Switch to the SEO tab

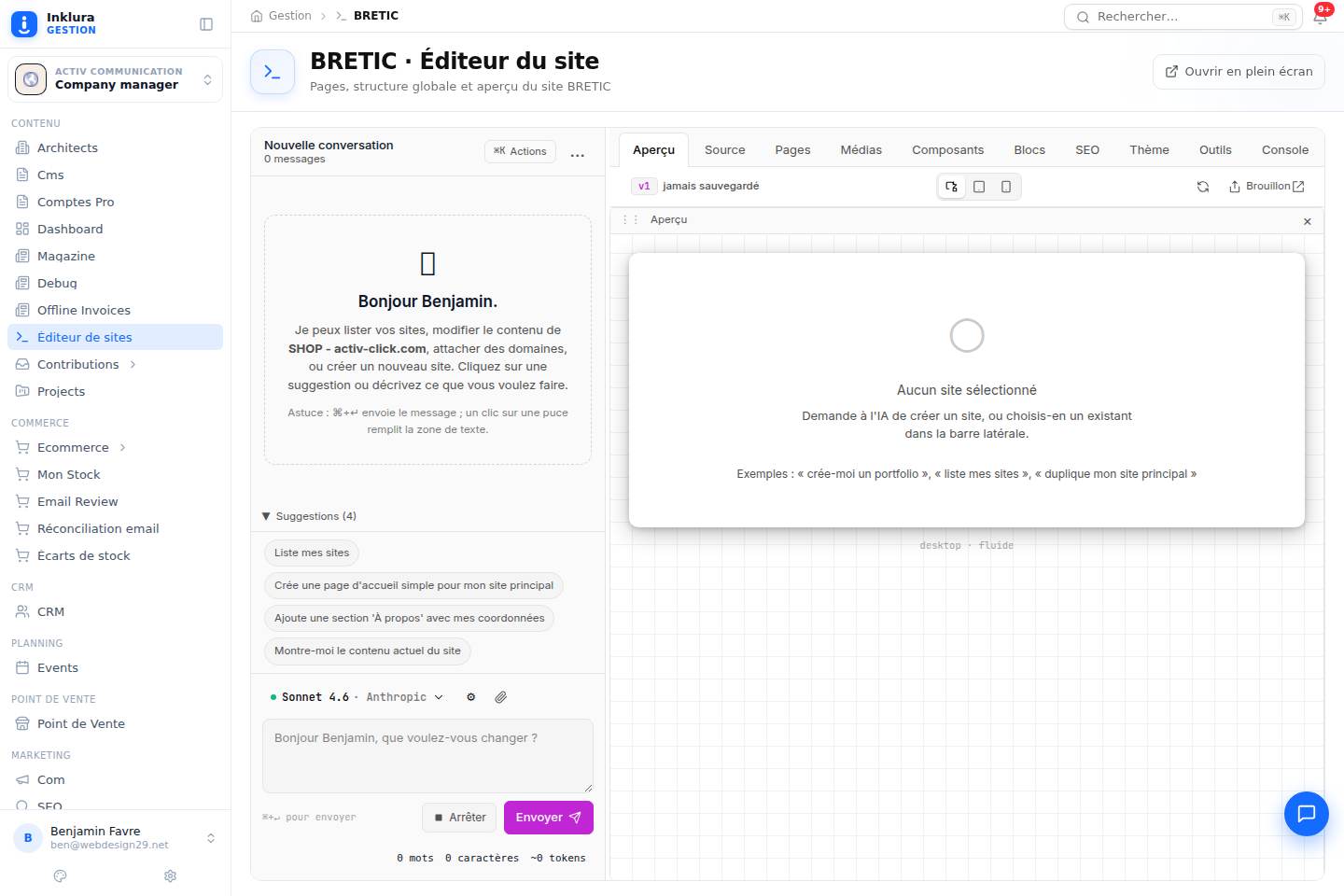(x=1087, y=149)
